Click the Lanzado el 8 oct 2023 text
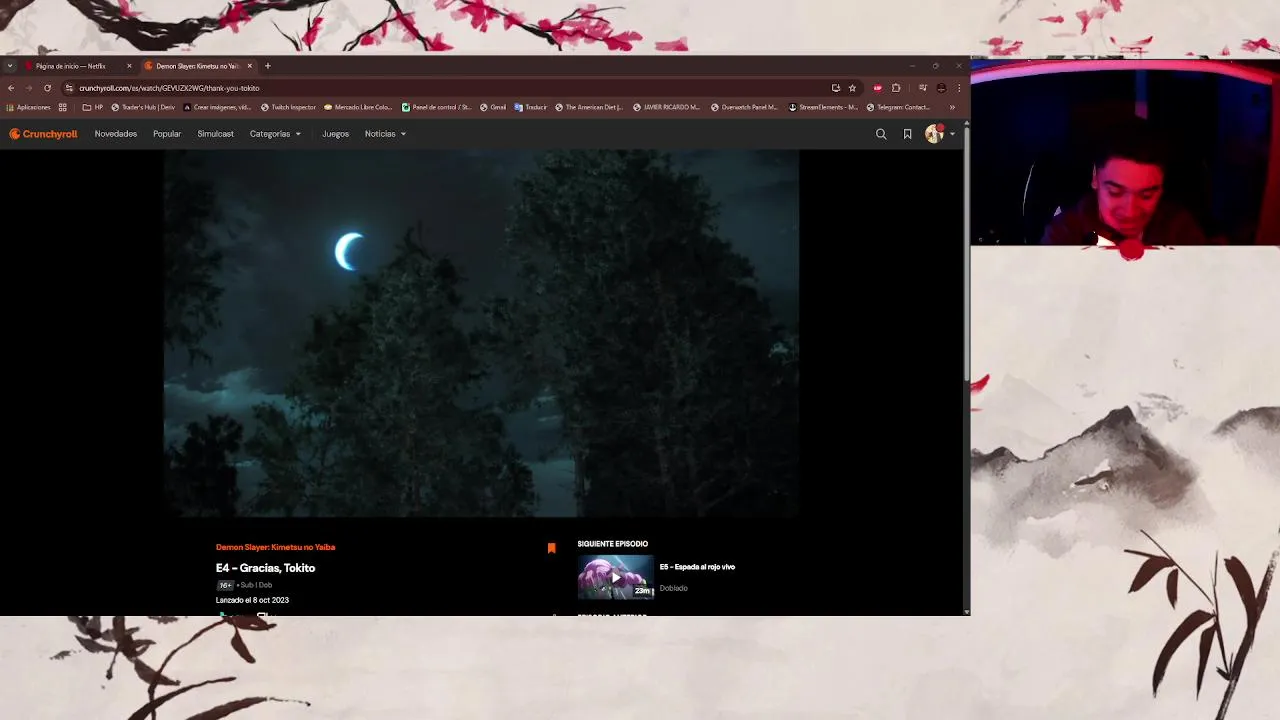1280x720 pixels. pyautogui.click(x=252, y=600)
